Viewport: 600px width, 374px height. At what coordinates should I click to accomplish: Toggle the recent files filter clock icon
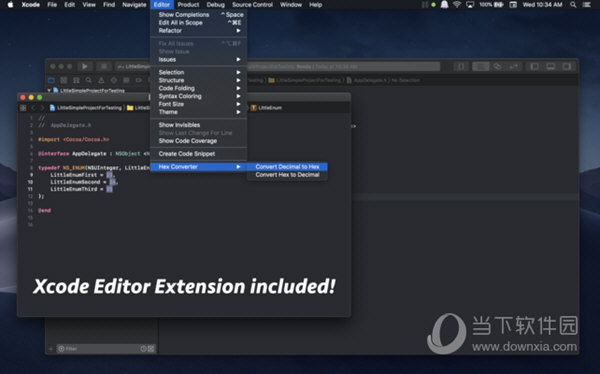[x=143, y=349]
